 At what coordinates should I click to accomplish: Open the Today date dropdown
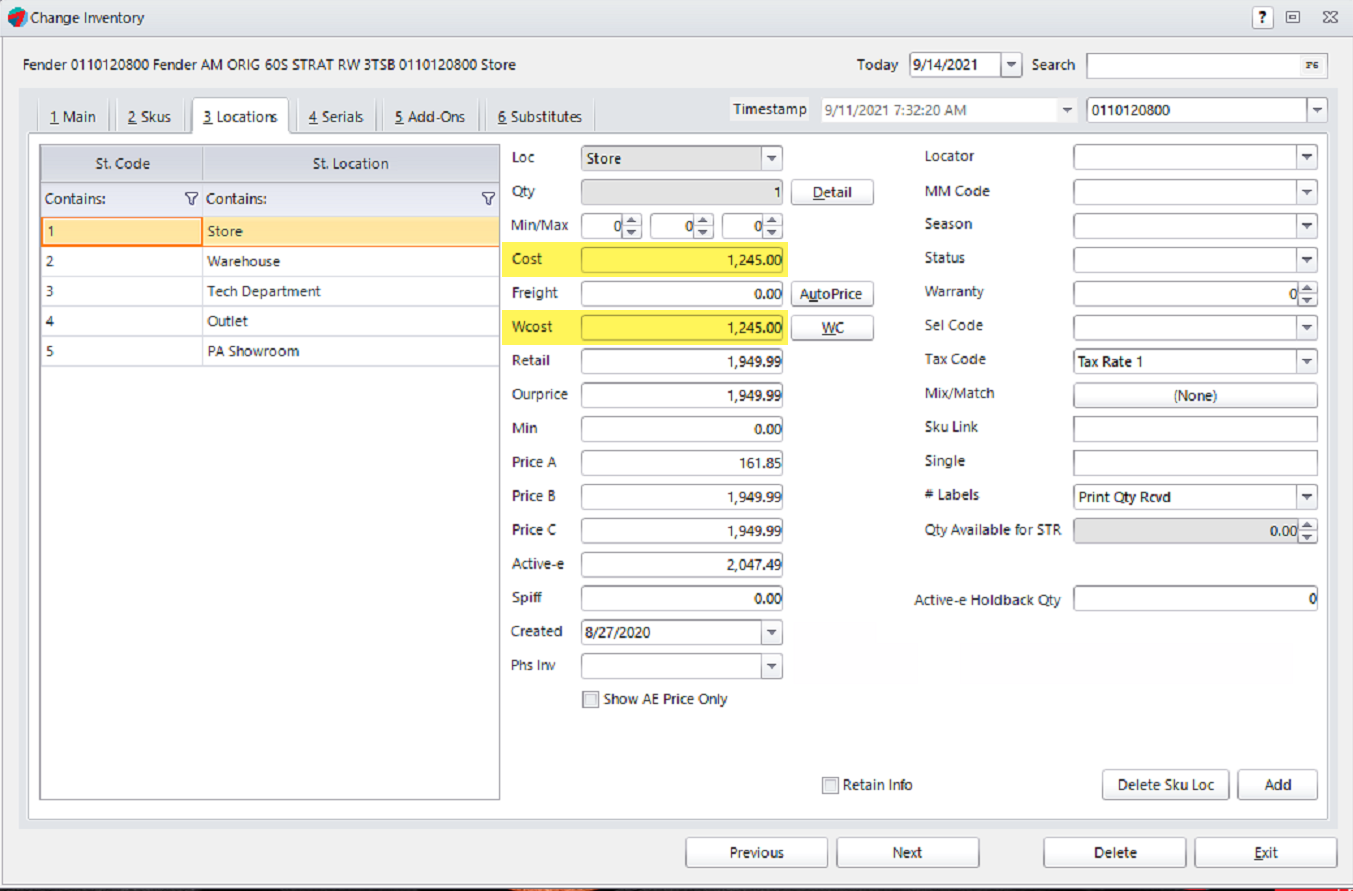[x=1011, y=65]
